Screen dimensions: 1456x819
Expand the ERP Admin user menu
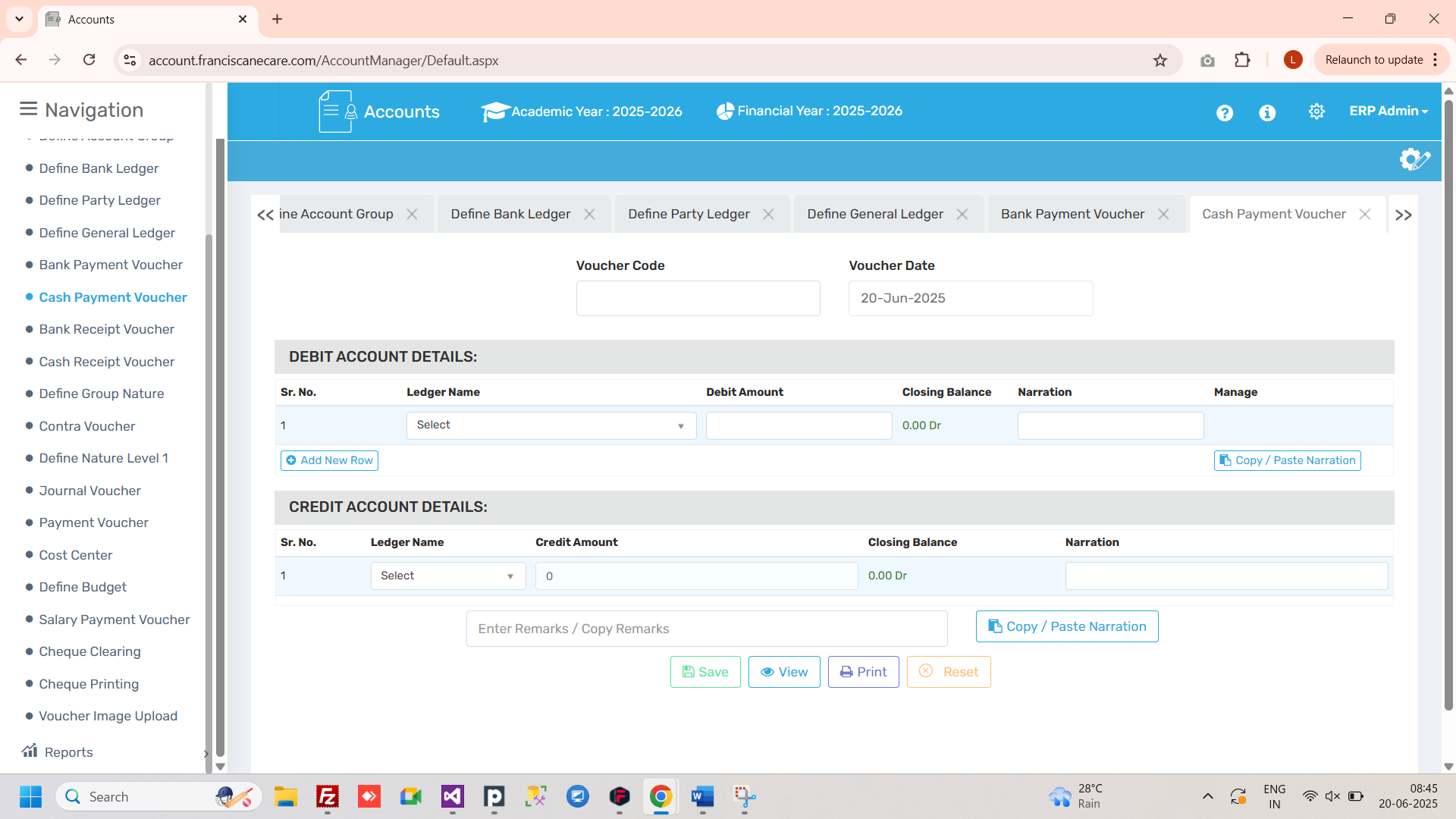tap(1388, 111)
